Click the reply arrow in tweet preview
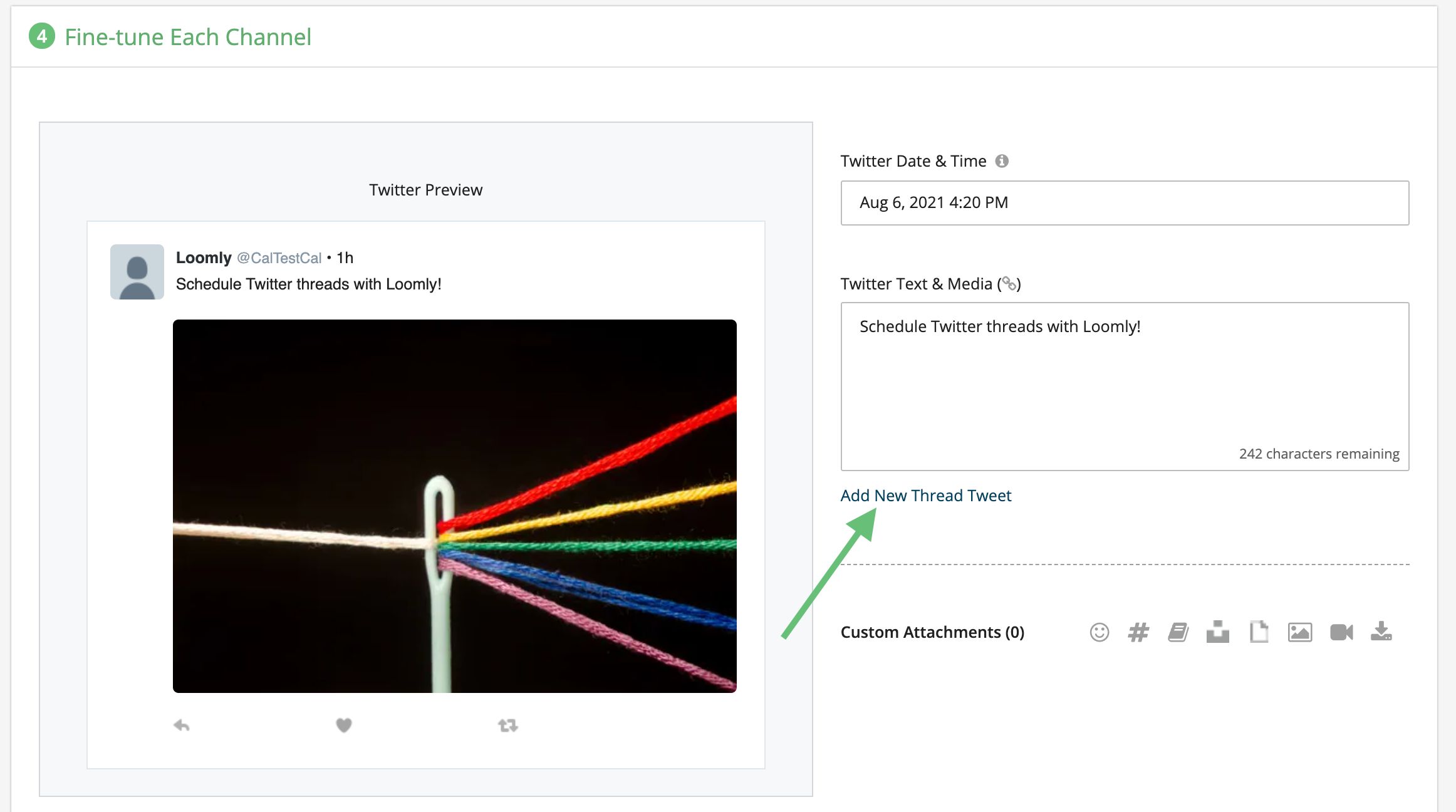Image resolution: width=1456 pixels, height=812 pixels. click(x=182, y=726)
